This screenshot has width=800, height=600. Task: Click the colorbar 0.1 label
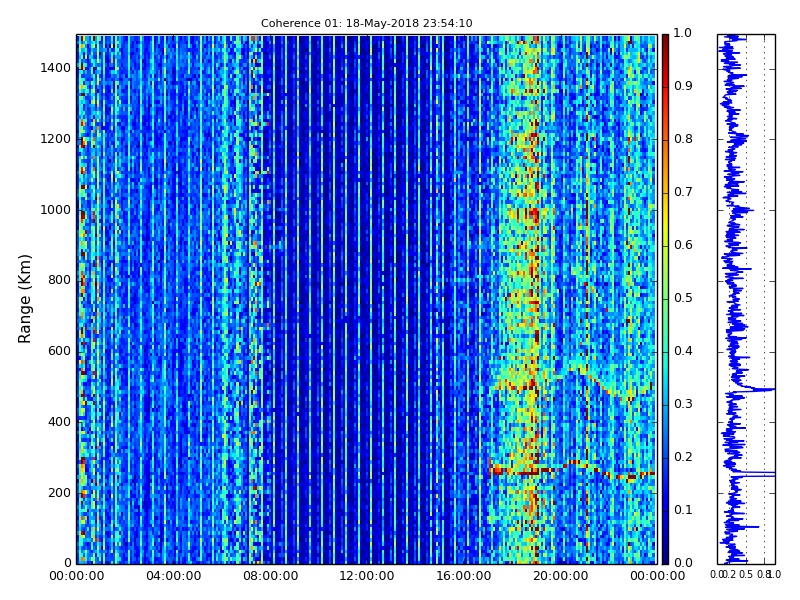tap(683, 510)
